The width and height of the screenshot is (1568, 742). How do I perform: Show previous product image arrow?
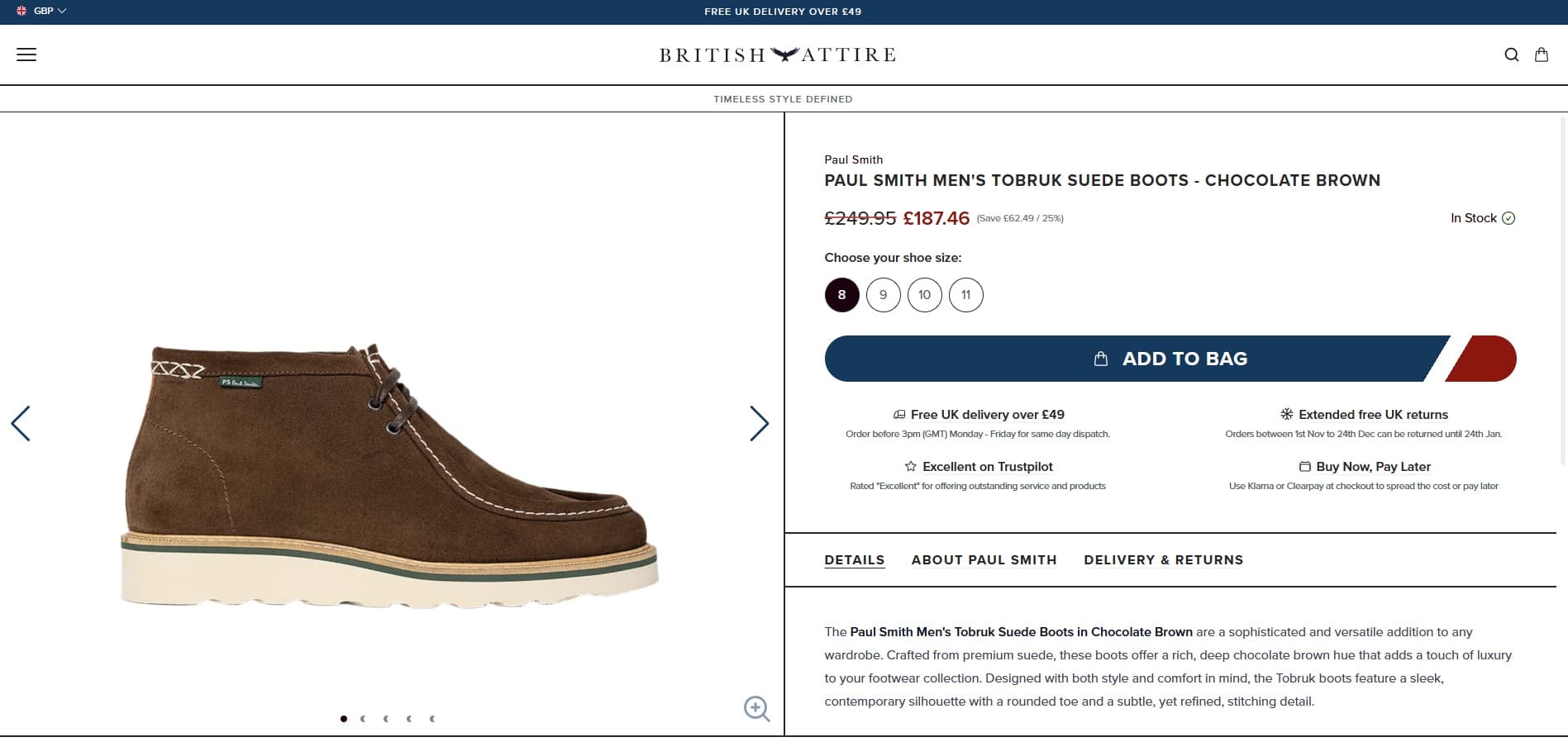coord(21,423)
